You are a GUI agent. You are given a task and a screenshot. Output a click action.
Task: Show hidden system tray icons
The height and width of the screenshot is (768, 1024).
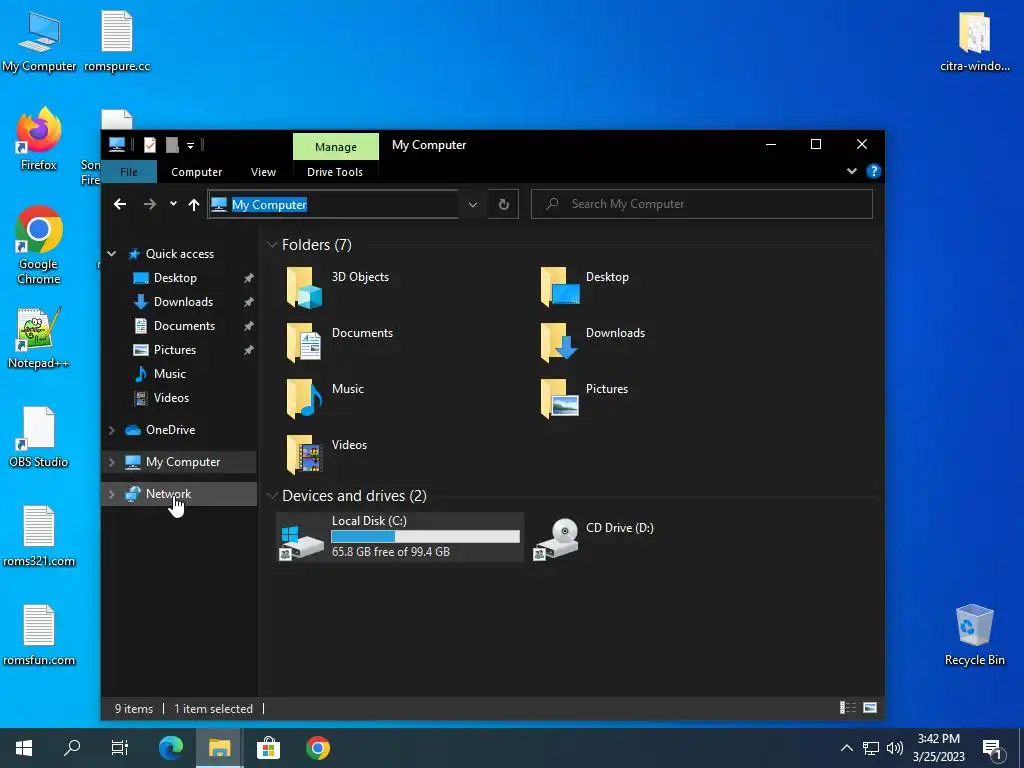[x=846, y=748]
